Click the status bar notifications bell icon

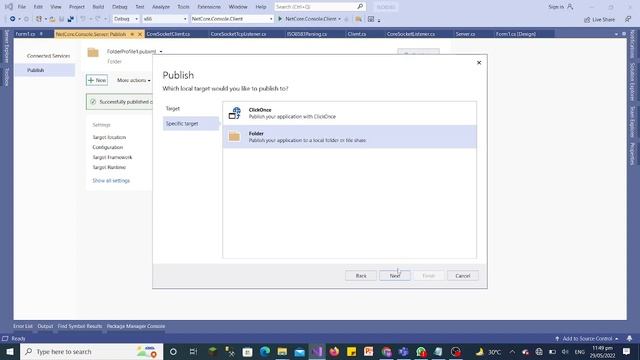click(x=629, y=338)
